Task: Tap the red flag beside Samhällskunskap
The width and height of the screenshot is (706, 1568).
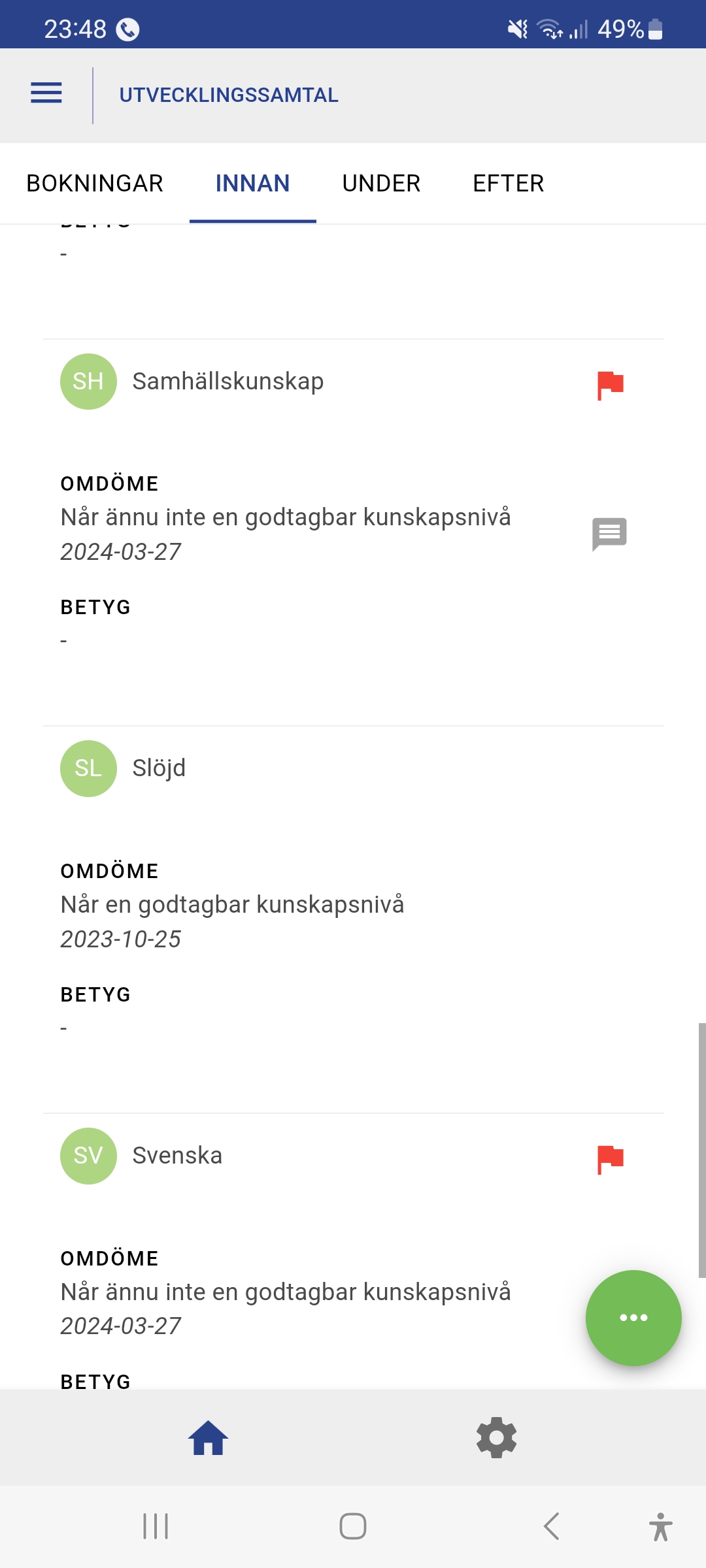Action: click(x=610, y=385)
